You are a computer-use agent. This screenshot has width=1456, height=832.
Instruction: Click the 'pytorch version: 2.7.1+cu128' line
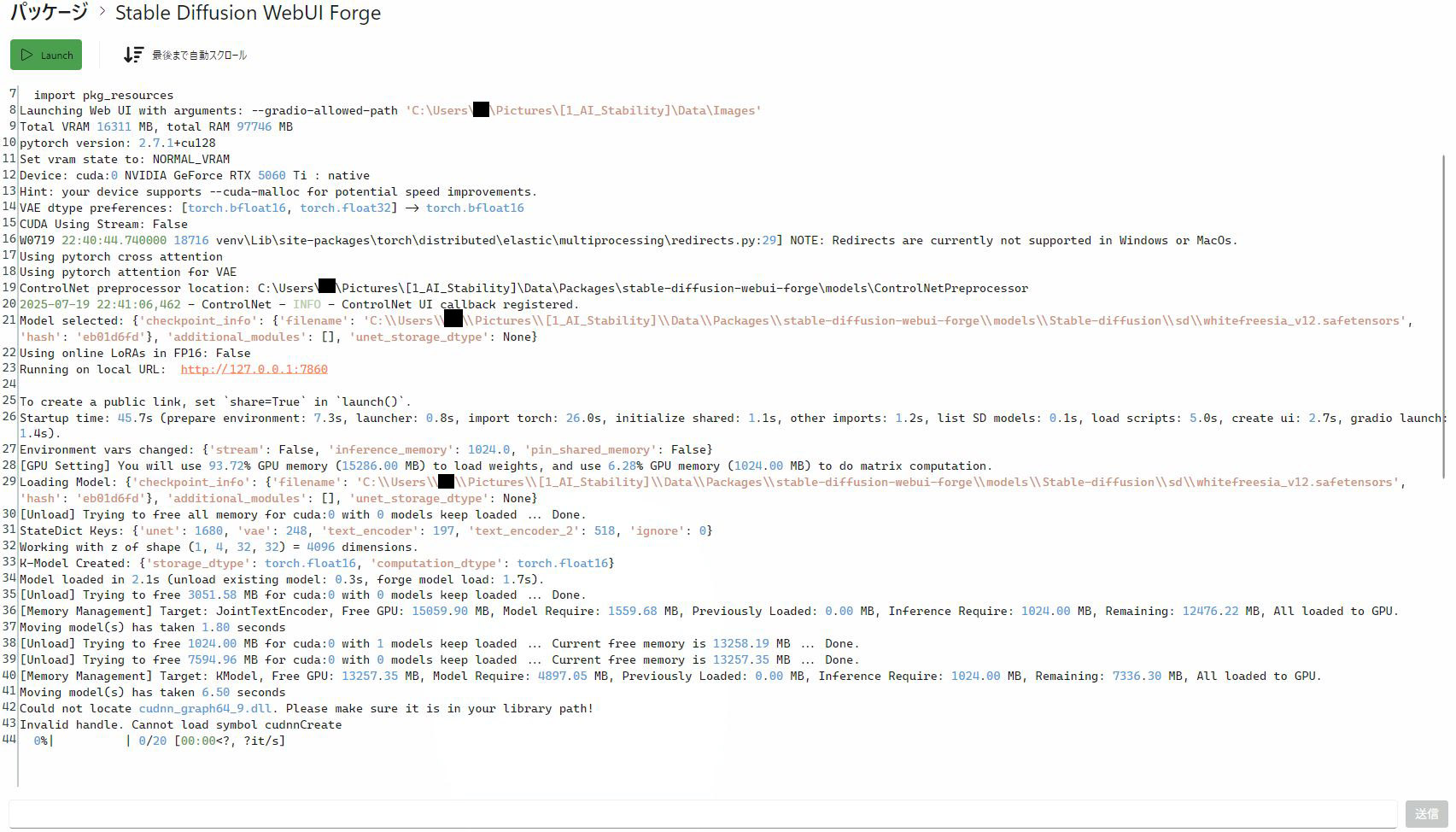118,143
